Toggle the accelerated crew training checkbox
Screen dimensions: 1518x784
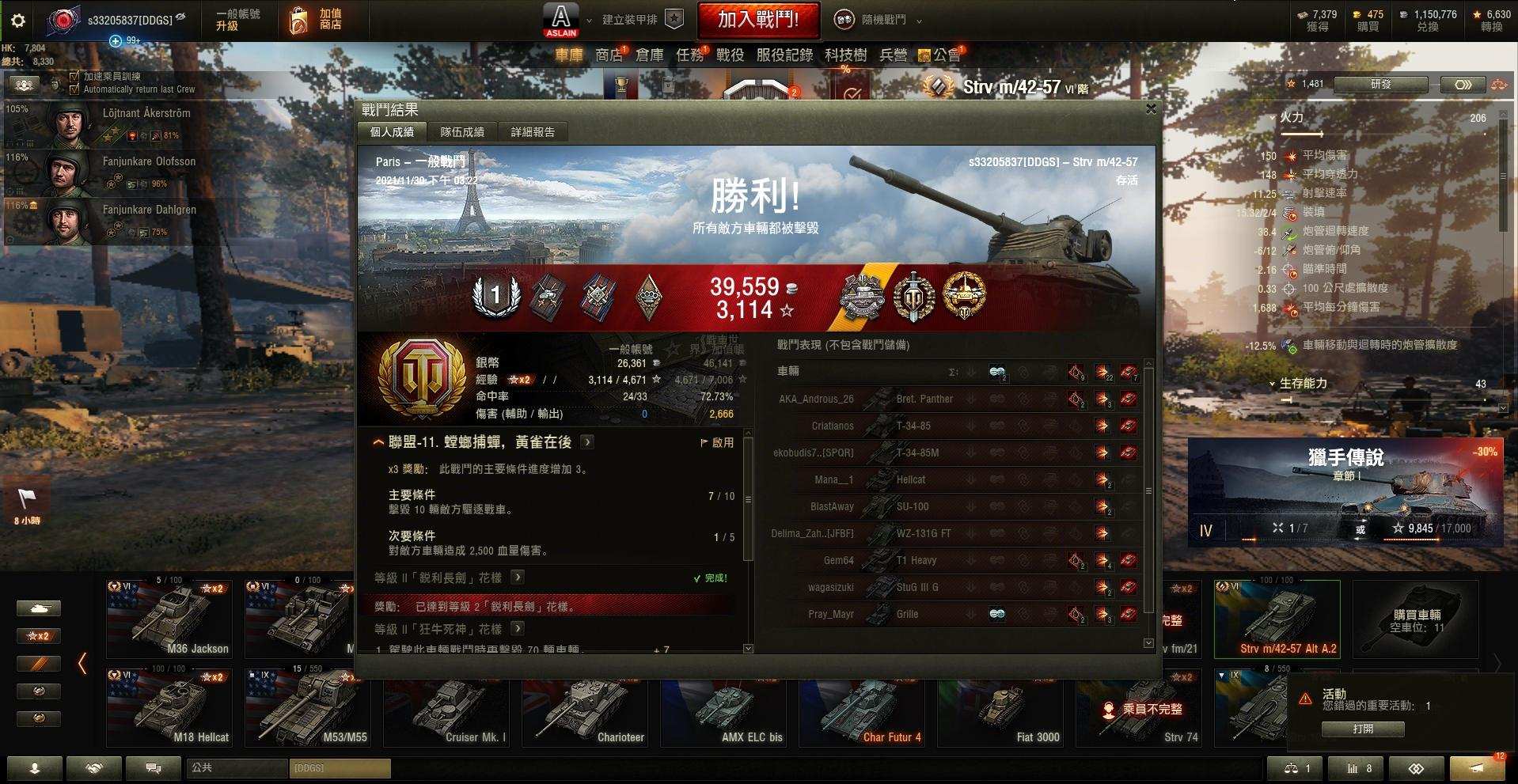coord(74,77)
